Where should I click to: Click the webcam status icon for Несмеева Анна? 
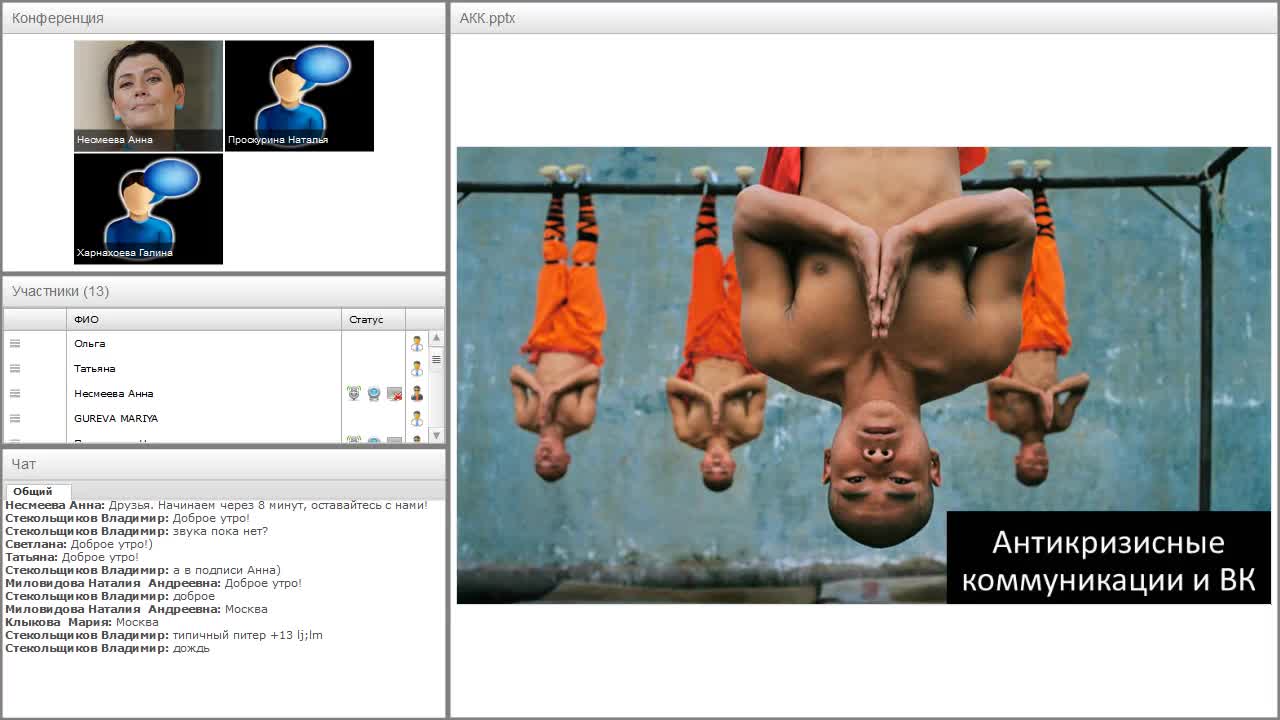tap(373, 393)
